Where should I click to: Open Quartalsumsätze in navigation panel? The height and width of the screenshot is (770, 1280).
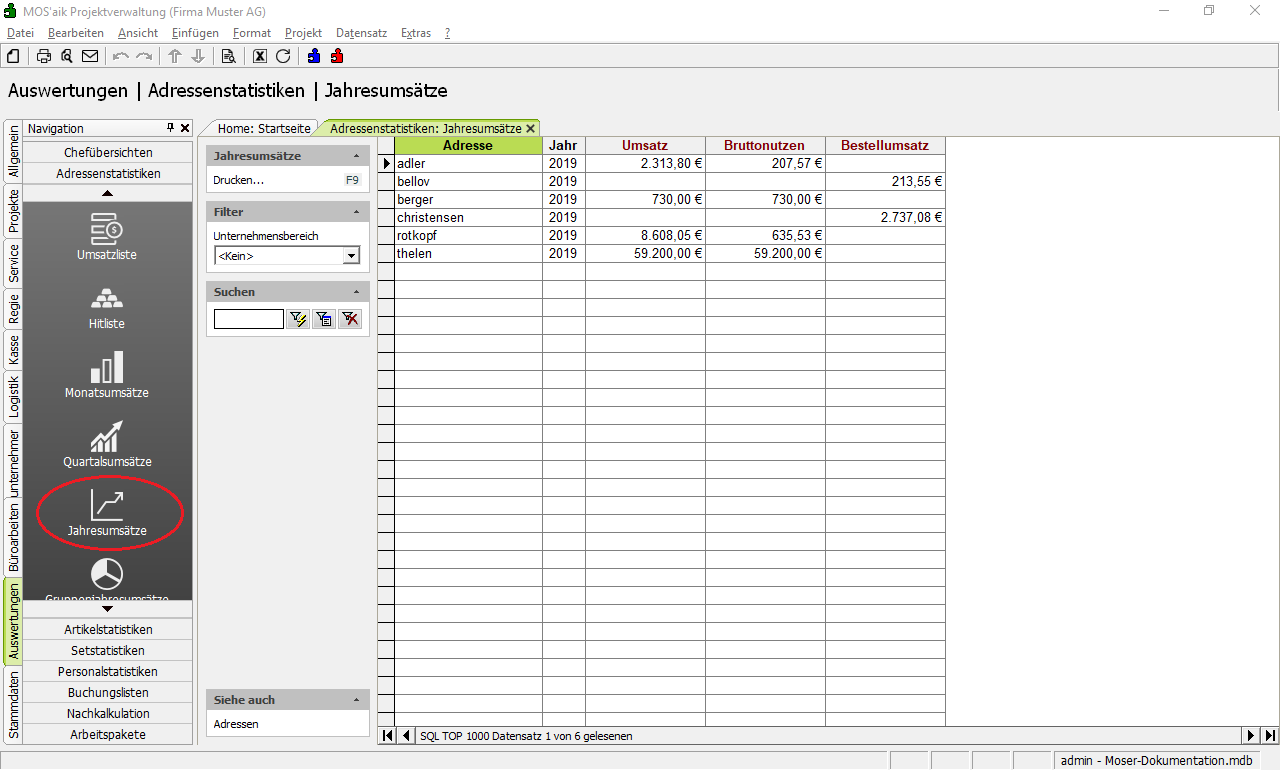(107, 444)
